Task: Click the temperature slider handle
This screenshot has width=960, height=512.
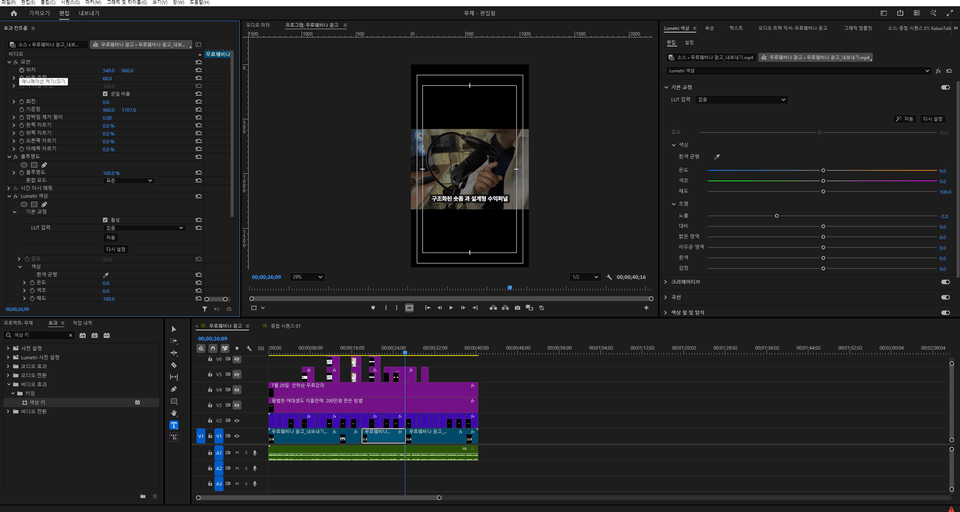Action: [x=823, y=170]
